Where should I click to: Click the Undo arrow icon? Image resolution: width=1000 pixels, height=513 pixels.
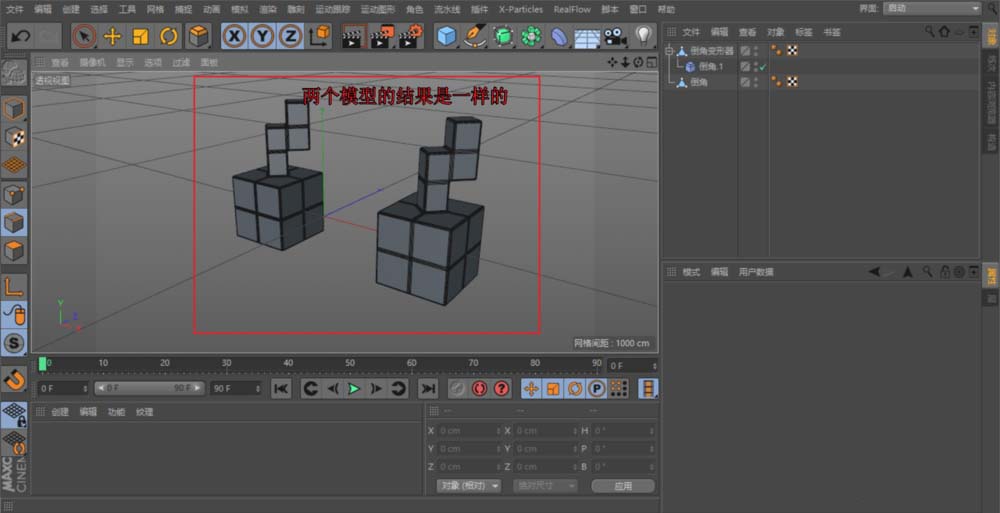(19, 37)
